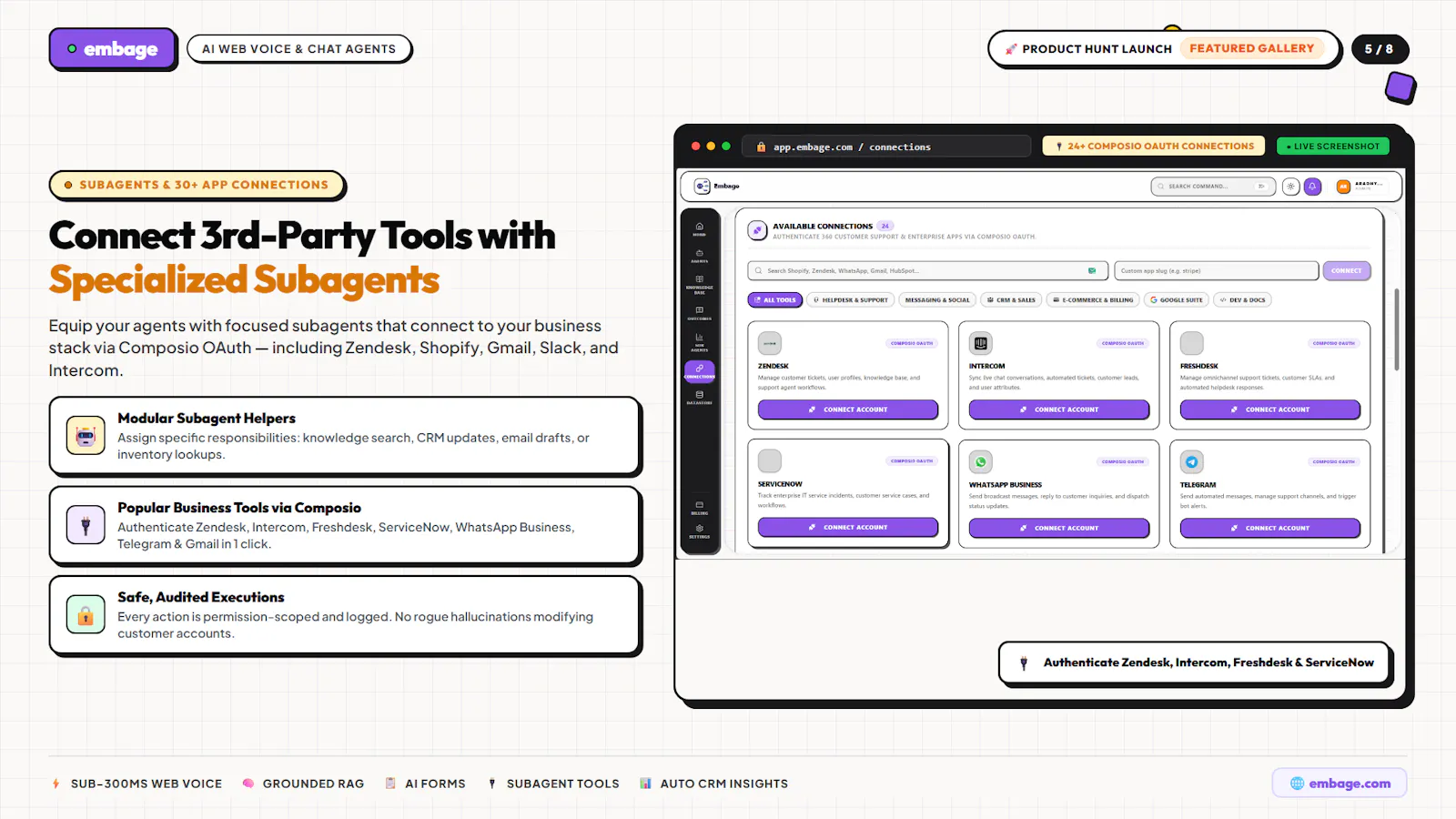Click the Intercom app icon
This screenshot has height=819, width=1456.
(x=980, y=343)
